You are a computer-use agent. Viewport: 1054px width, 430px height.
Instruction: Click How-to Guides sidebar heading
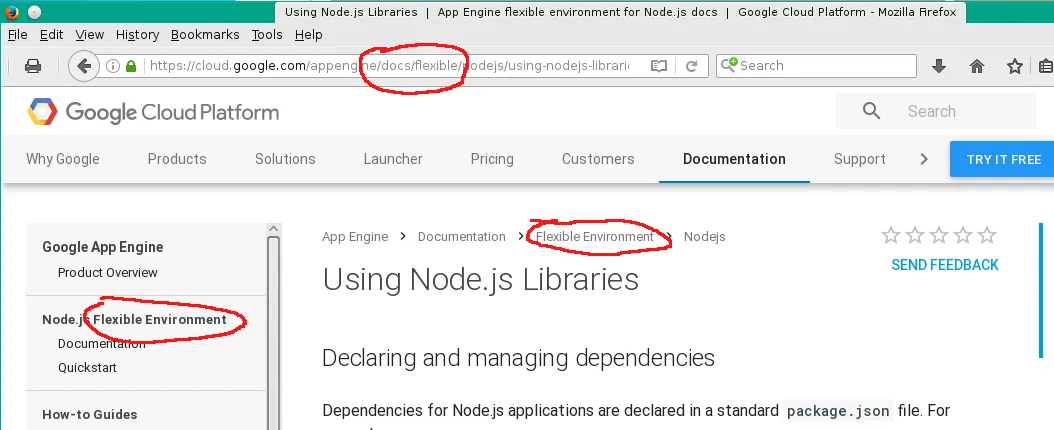coord(90,415)
